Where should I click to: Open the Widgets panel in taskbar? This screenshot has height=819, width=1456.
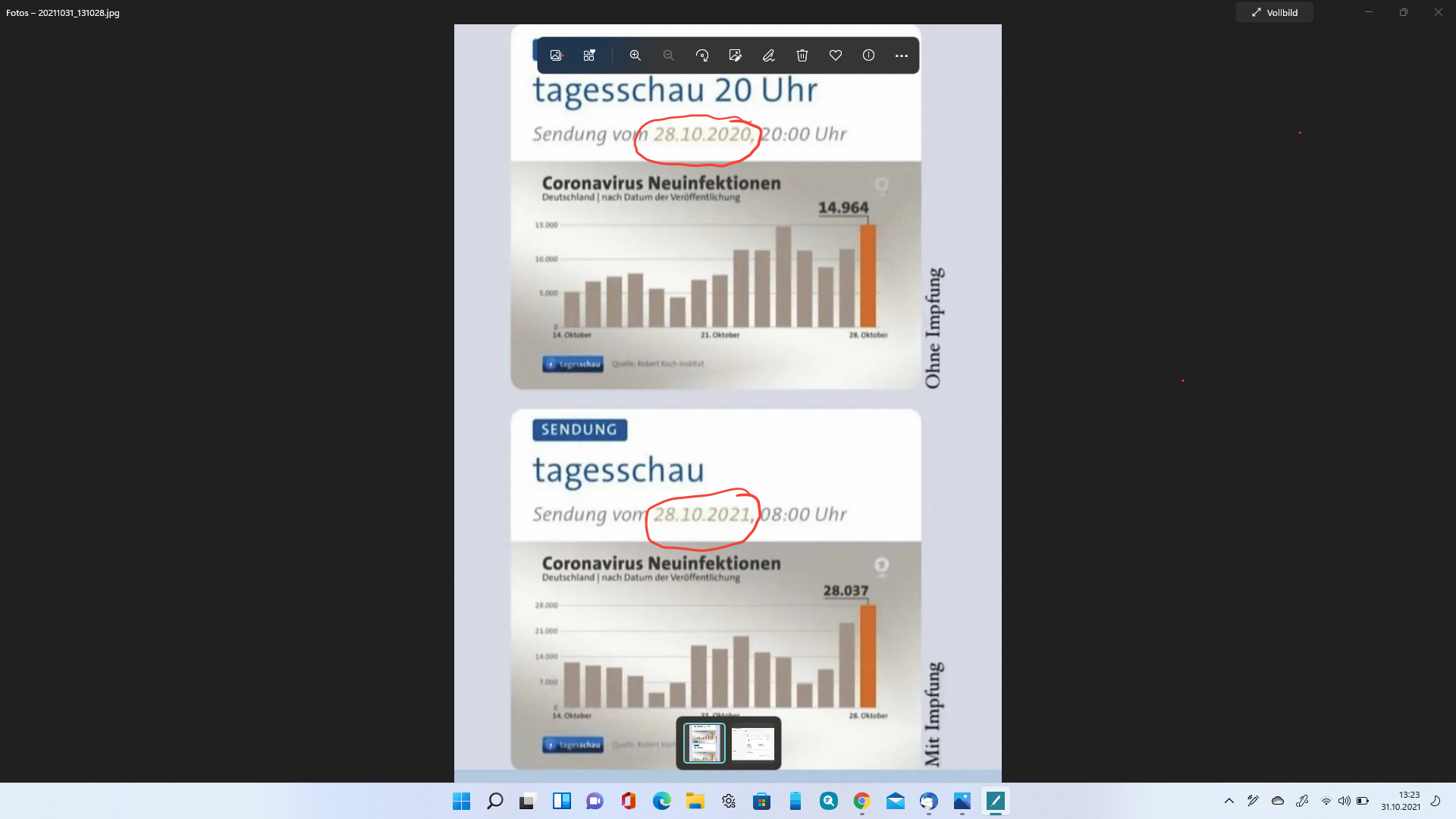point(562,801)
